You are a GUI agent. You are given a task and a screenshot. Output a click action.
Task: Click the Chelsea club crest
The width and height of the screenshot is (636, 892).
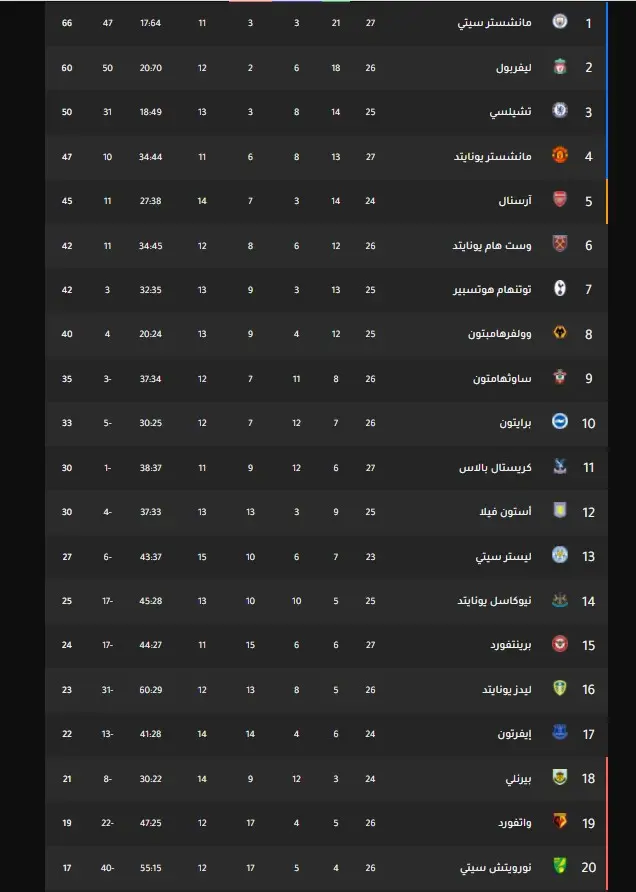[x=560, y=110]
